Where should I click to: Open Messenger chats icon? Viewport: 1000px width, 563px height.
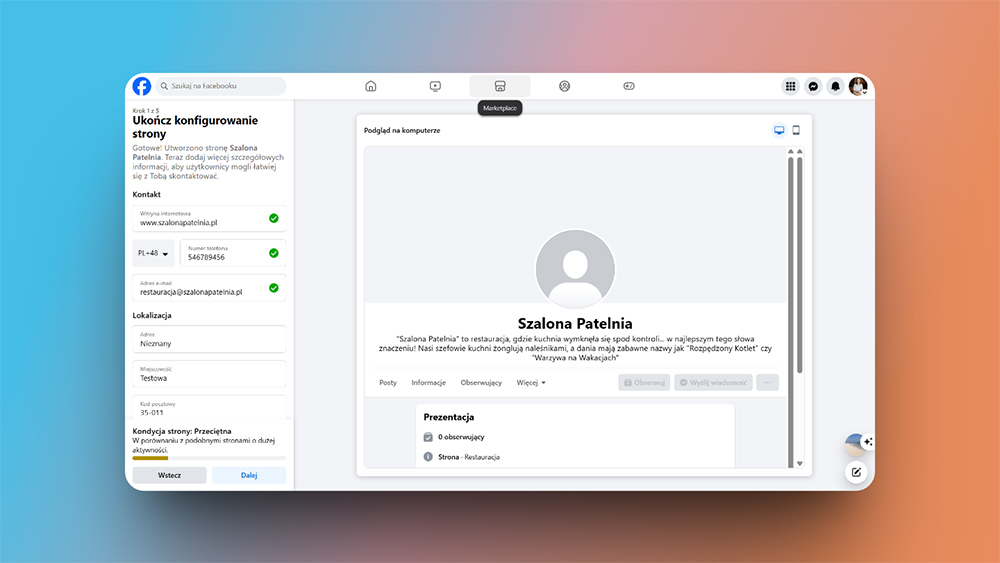pyautogui.click(x=814, y=86)
